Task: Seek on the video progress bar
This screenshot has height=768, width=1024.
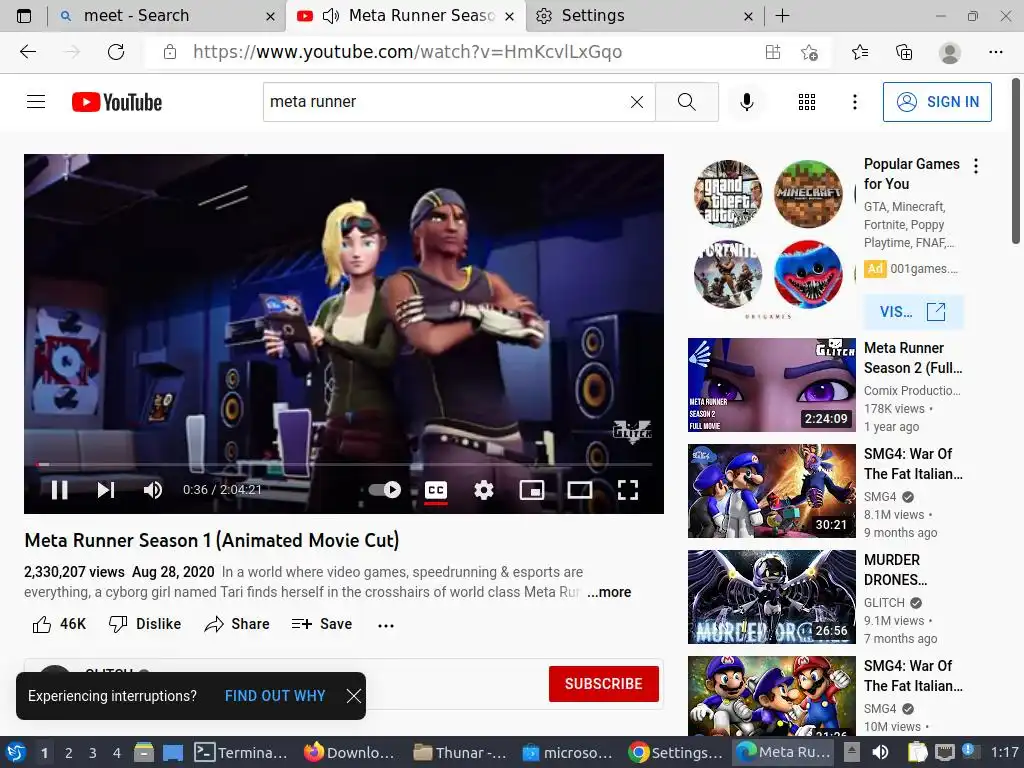Action: point(344,464)
